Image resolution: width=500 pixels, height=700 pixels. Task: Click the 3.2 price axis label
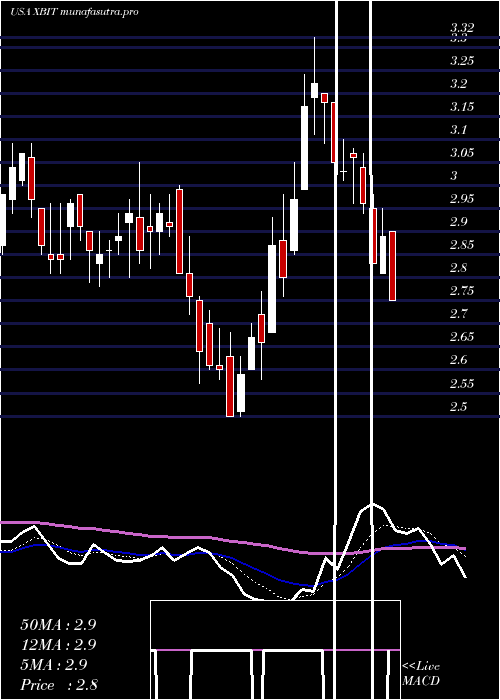[458, 84]
